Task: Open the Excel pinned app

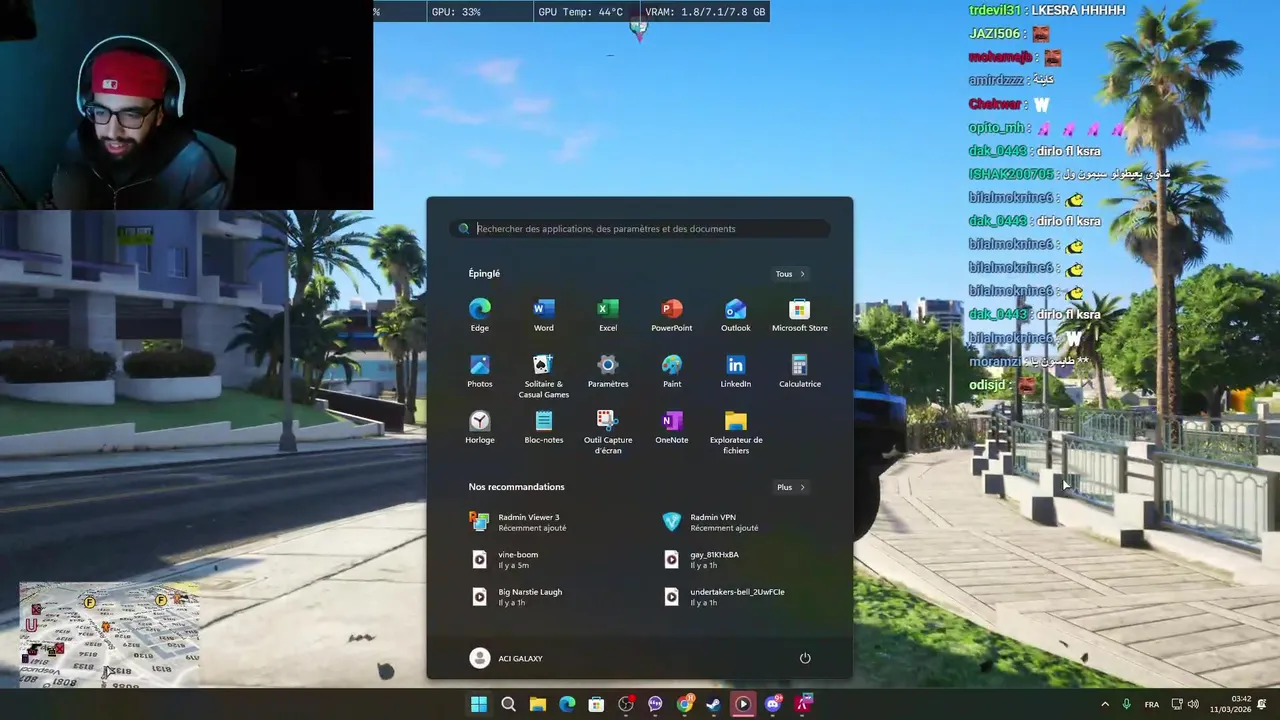Action: click(608, 315)
